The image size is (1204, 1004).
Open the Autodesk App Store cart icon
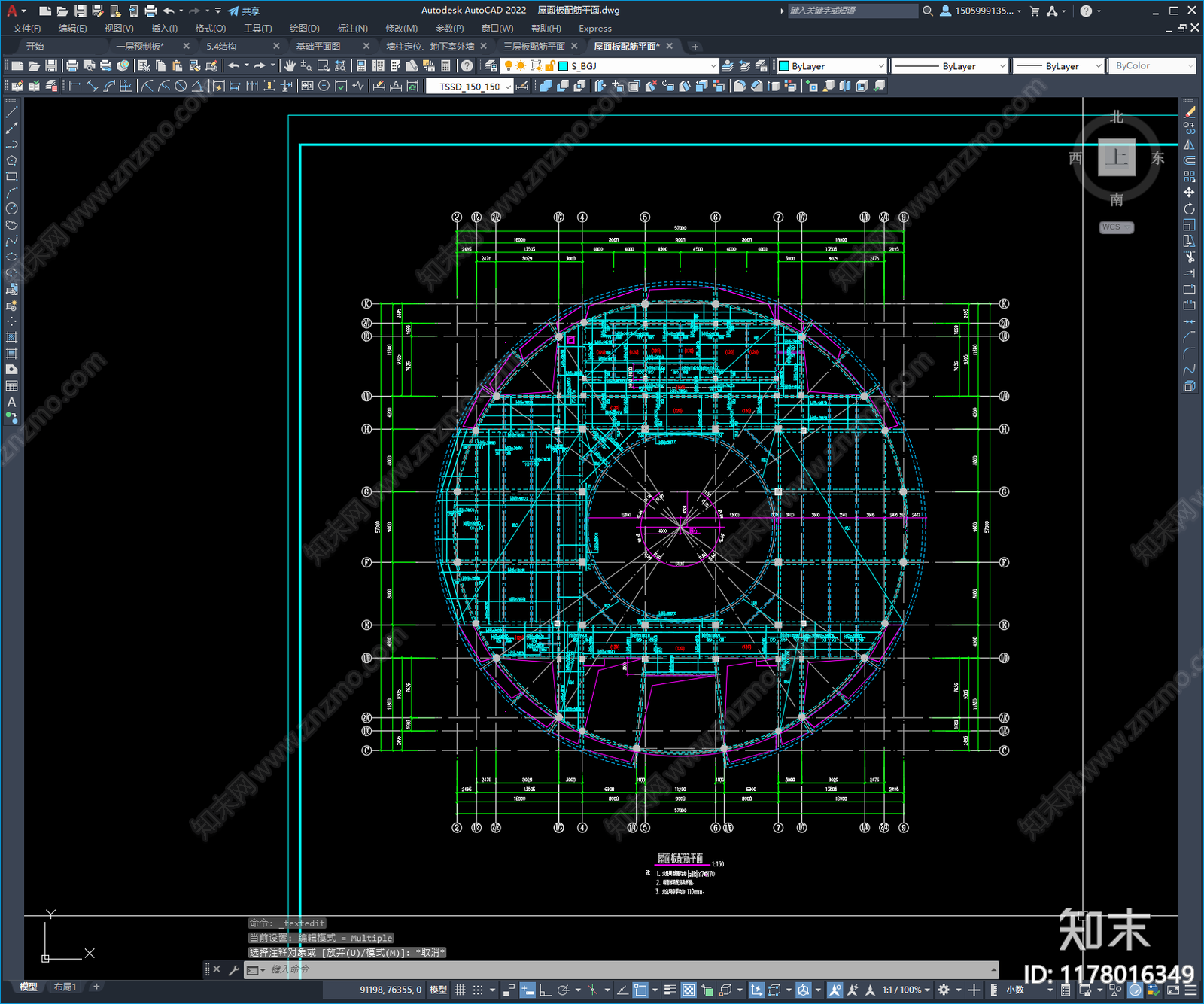point(1035,11)
